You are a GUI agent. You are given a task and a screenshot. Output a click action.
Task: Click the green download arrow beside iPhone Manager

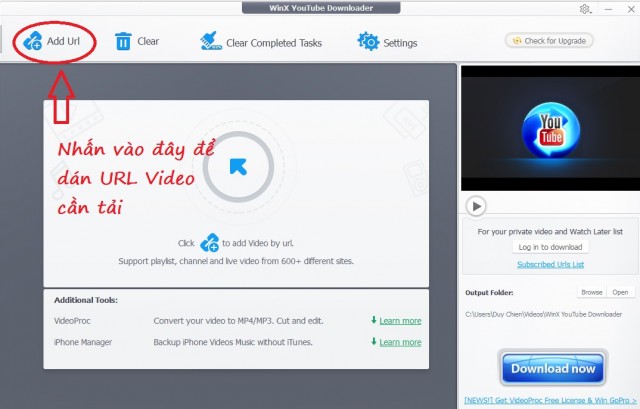tap(373, 341)
